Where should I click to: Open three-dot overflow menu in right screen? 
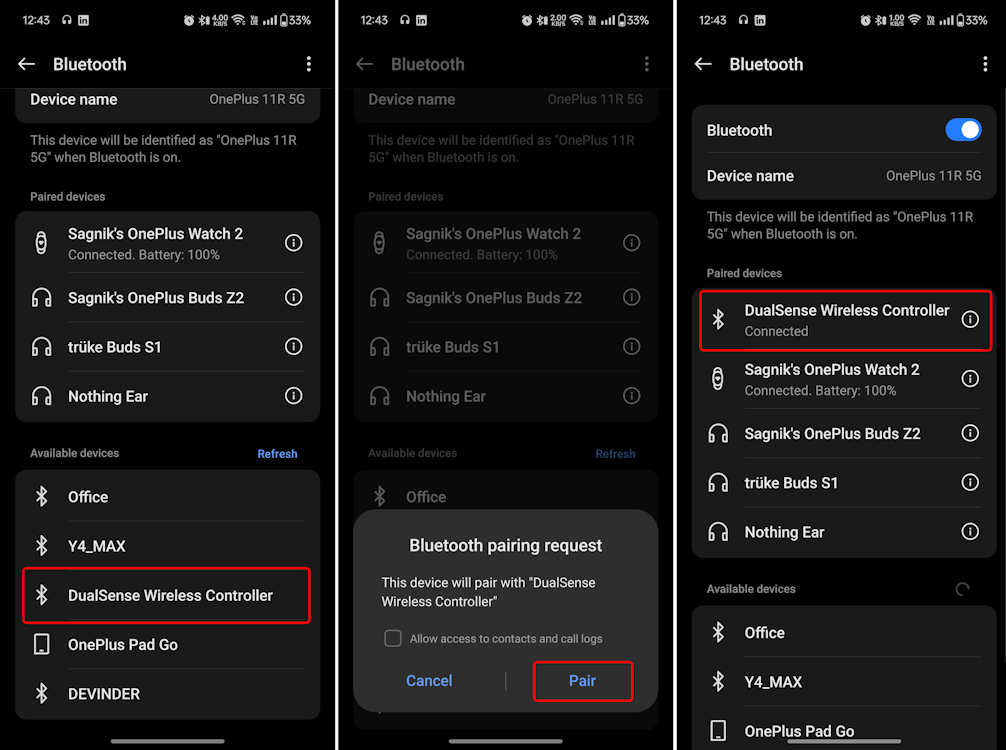[985, 64]
